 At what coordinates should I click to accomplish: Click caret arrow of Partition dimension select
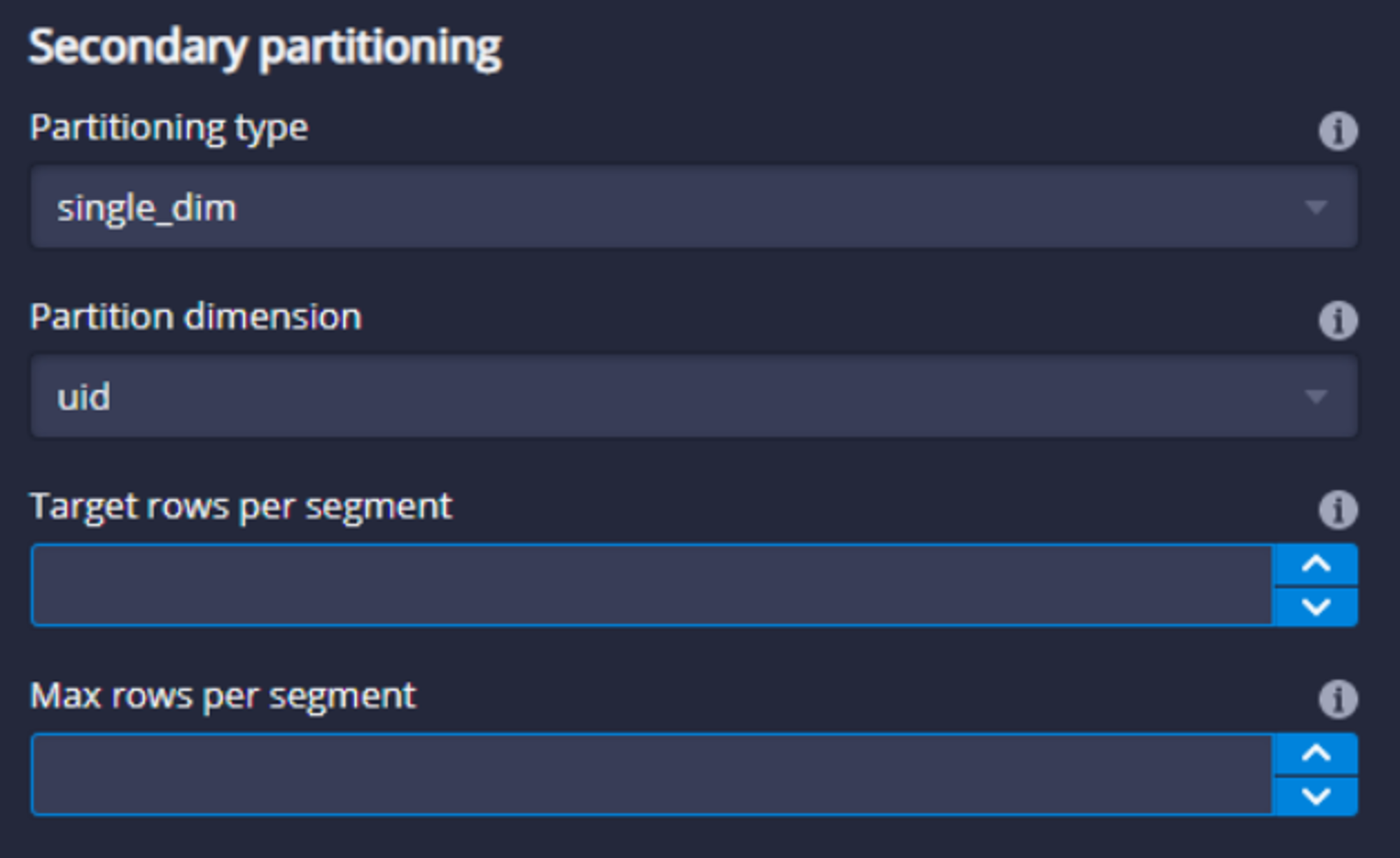(1316, 398)
